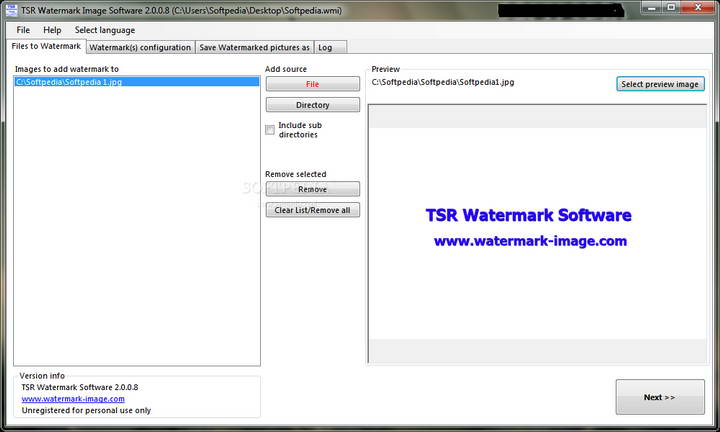Open www.watermark-image.com link in Version info
The height and width of the screenshot is (432, 720).
[73, 399]
